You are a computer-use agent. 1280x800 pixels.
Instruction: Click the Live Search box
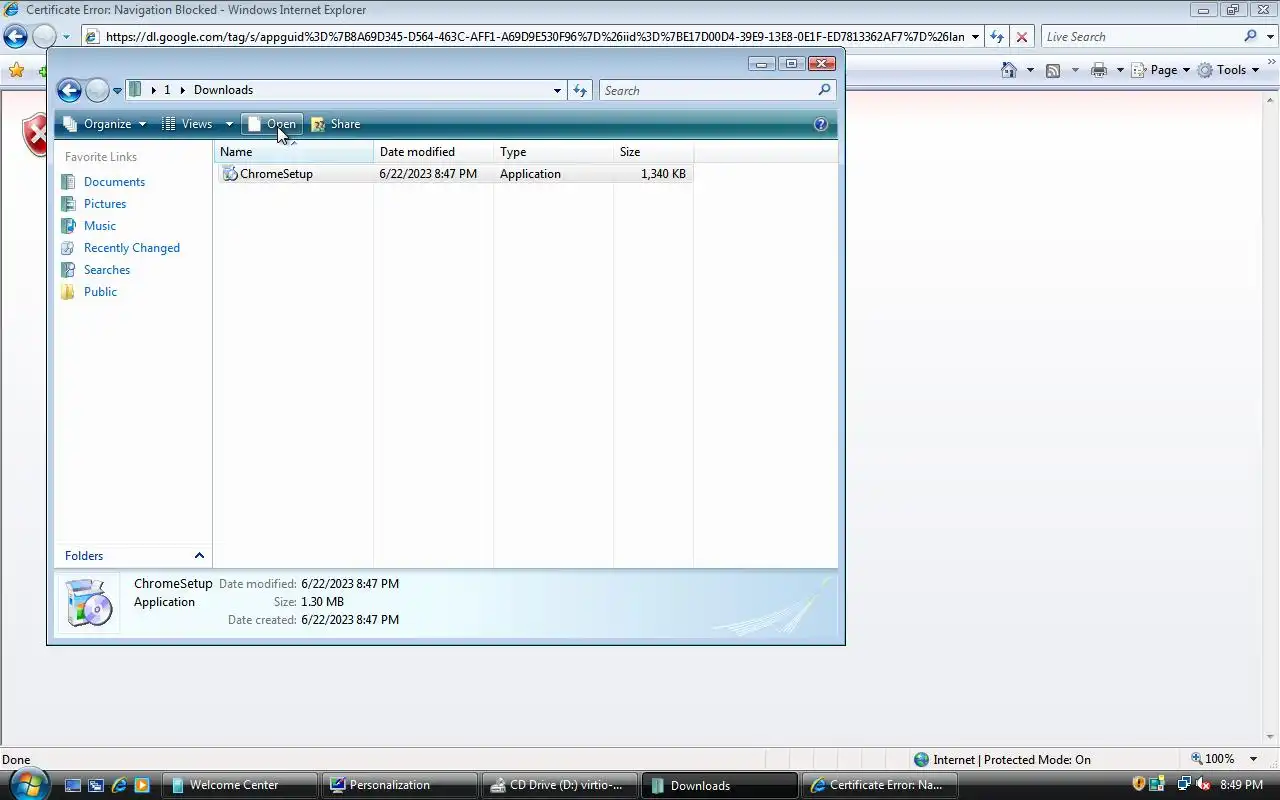pyautogui.click(x=1140, y=37)
